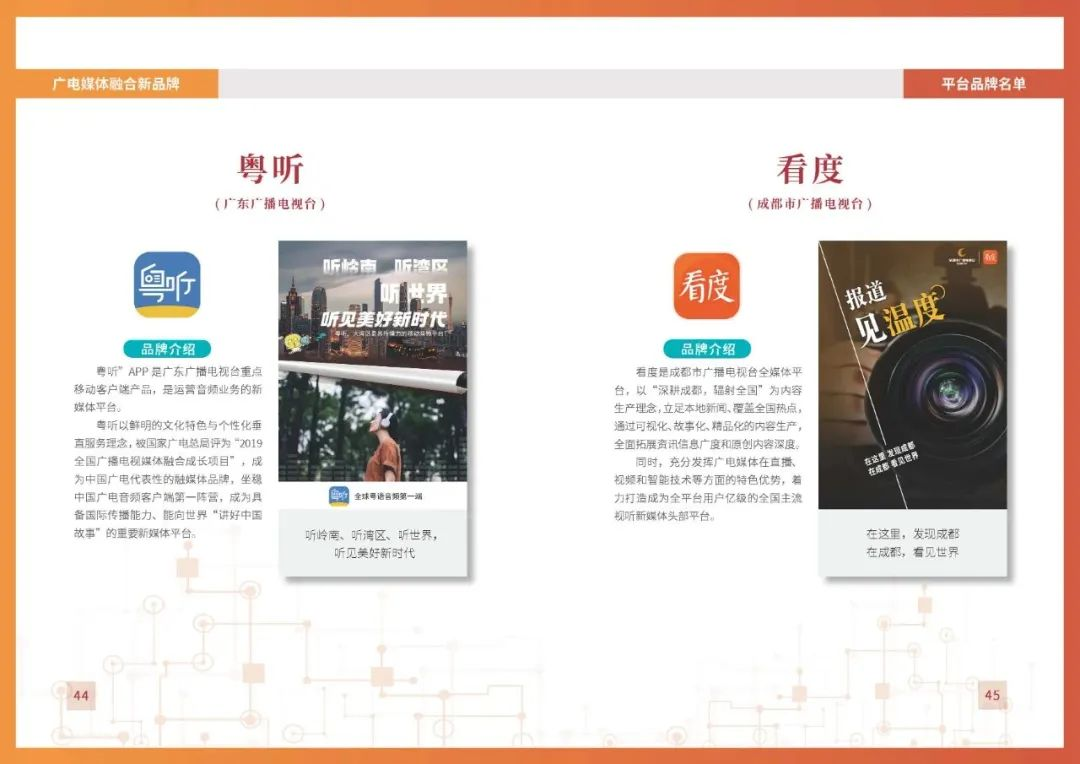1080x764 pixels.
Task: Click the 粤听 large title
Action: pyautogui.click(x=270, y=168)
